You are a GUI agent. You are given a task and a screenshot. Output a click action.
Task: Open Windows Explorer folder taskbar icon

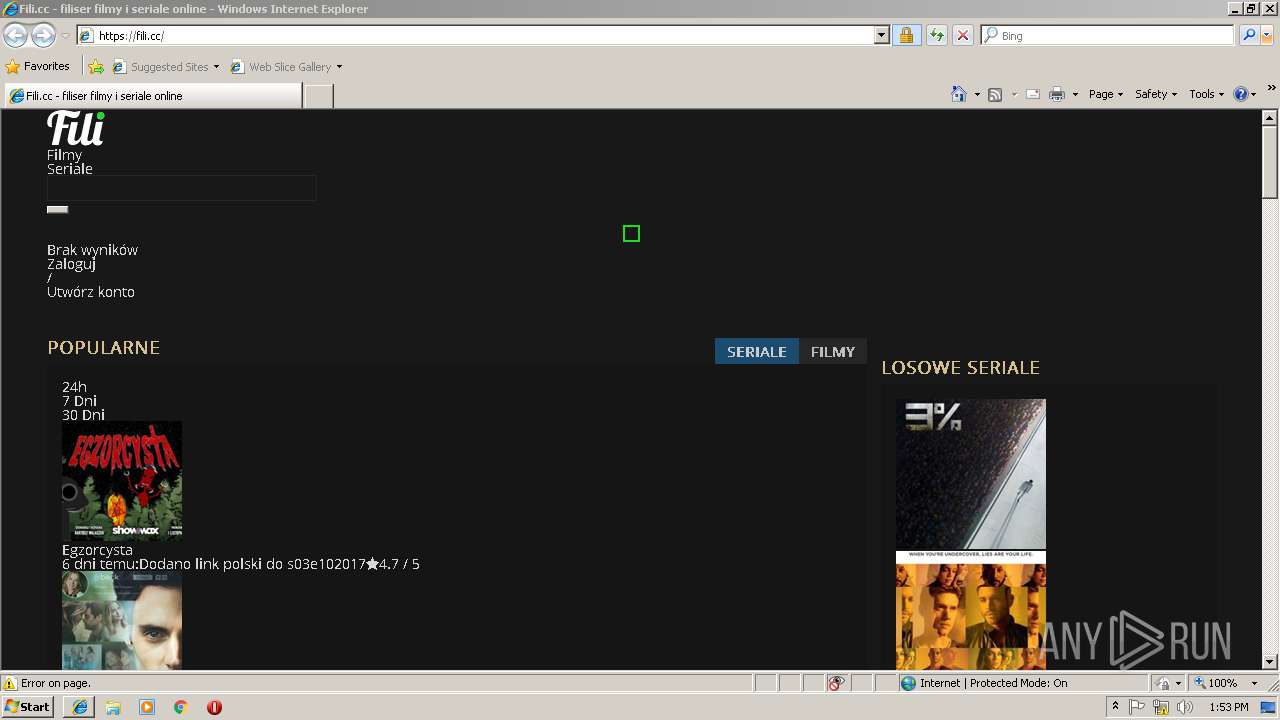(x=113, y=707)
